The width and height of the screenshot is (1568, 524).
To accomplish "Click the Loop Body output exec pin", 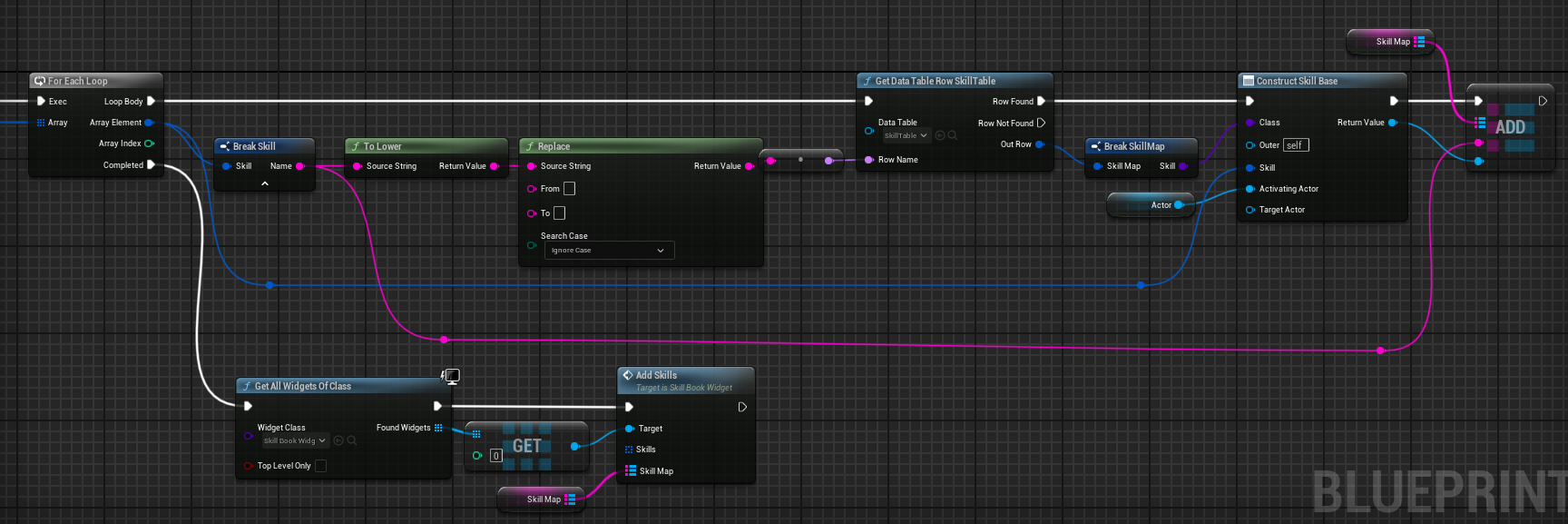I will coord(151,102).
